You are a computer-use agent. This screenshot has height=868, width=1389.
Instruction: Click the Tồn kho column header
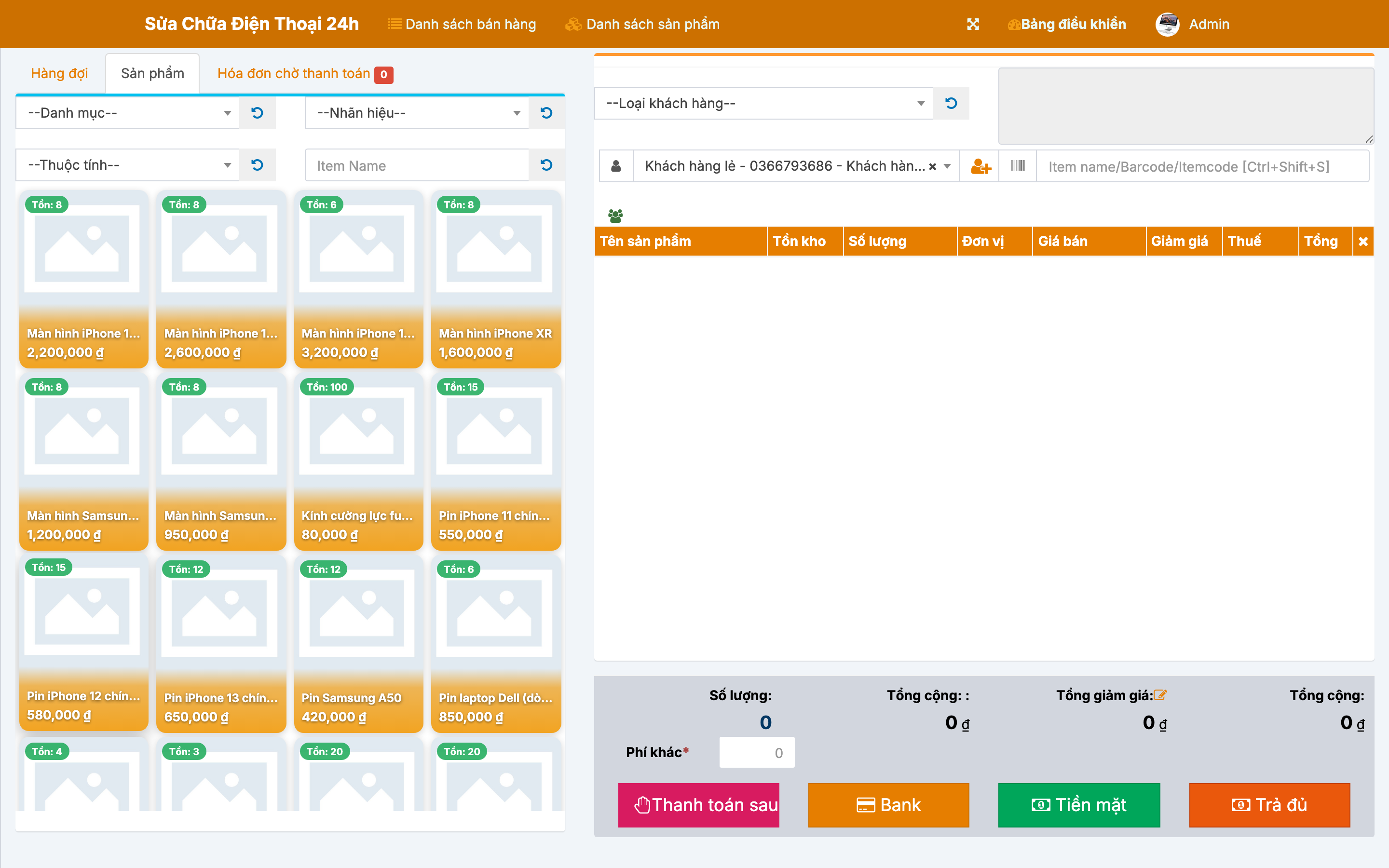[x=805, y=241]
